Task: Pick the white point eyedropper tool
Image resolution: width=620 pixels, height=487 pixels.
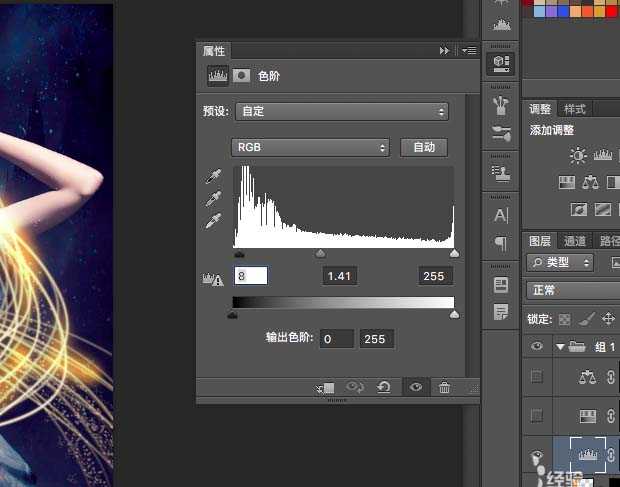Action: (x=211, y=219)
